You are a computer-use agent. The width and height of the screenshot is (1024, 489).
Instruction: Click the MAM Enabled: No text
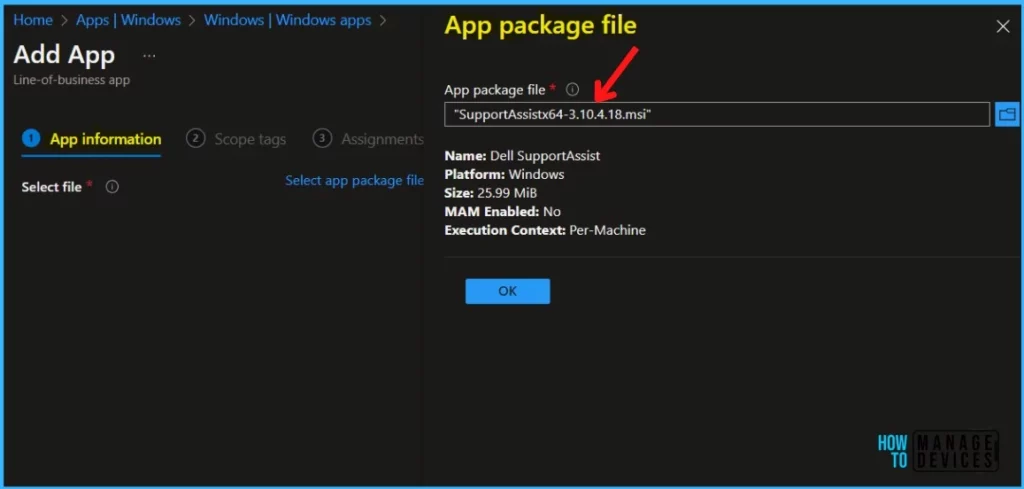pyautogui.click(x=503, y=212)
